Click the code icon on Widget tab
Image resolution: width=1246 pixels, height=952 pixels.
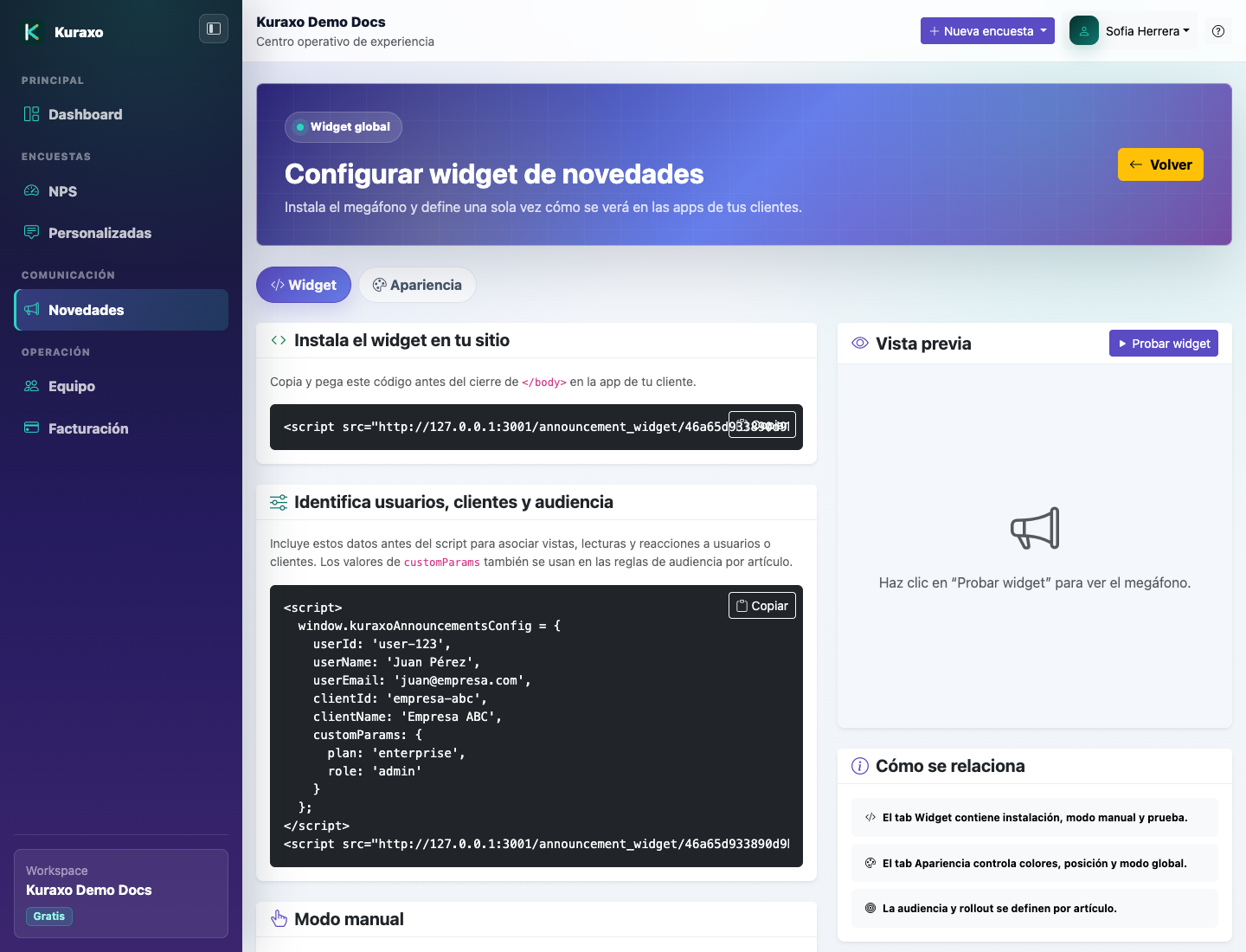pos(278,285)
